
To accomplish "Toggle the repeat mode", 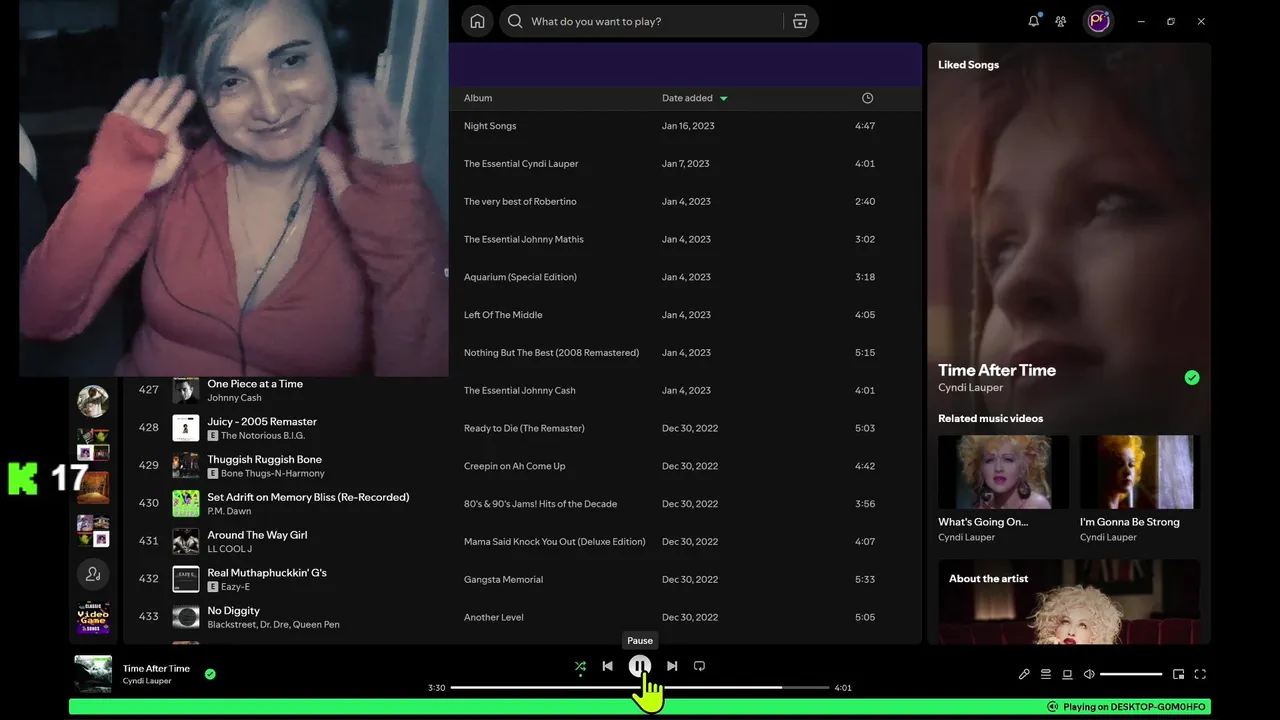I will tap(699, 666).
